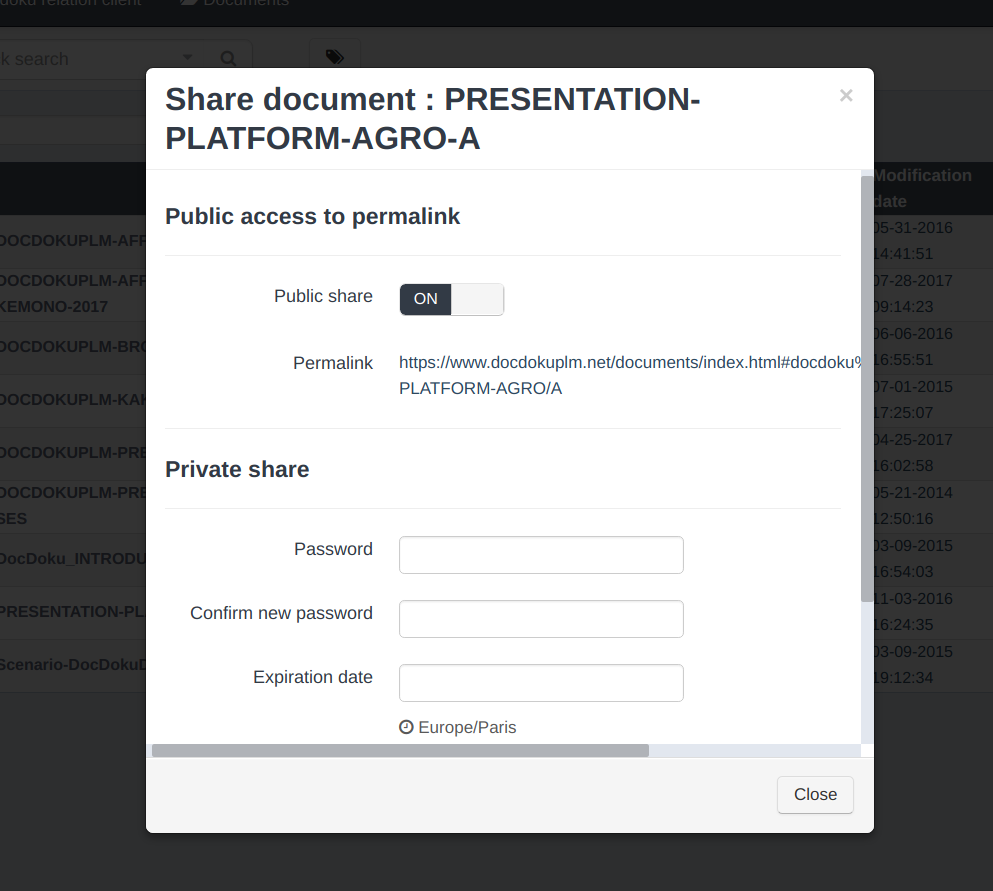Image resolution: width=993 pixels, height=891 pixels.
Task: Select the DOCDOKUPLM-BRO document row
Action: [72, 347]
